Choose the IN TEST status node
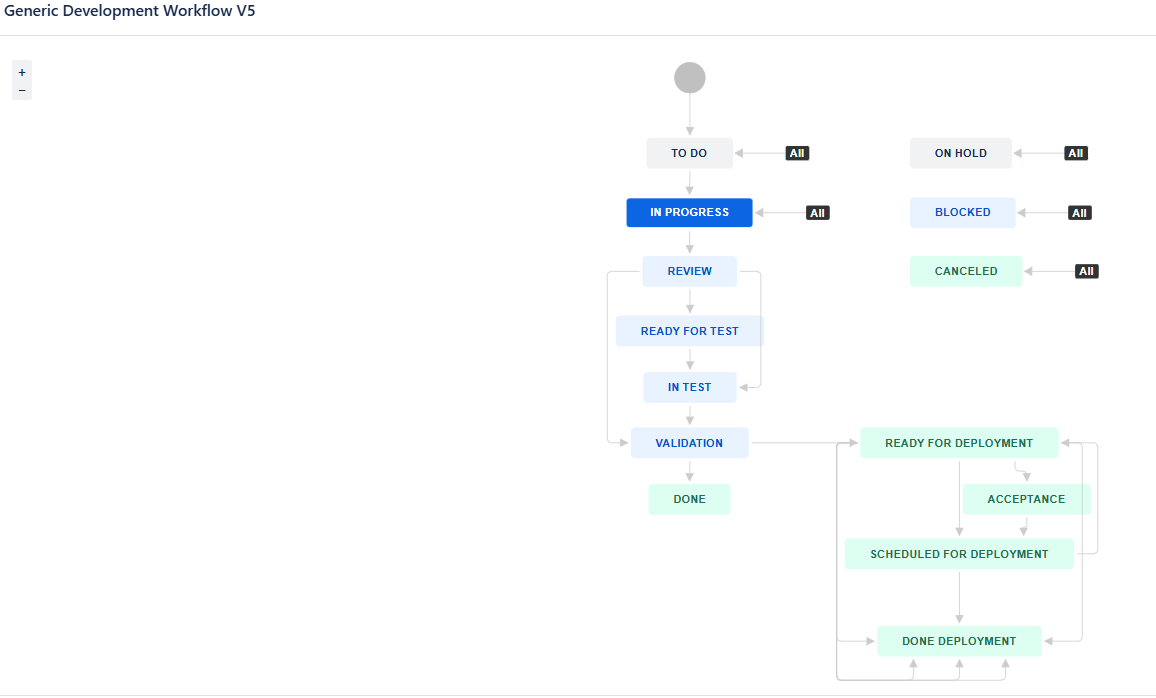 tap(689, 387)
